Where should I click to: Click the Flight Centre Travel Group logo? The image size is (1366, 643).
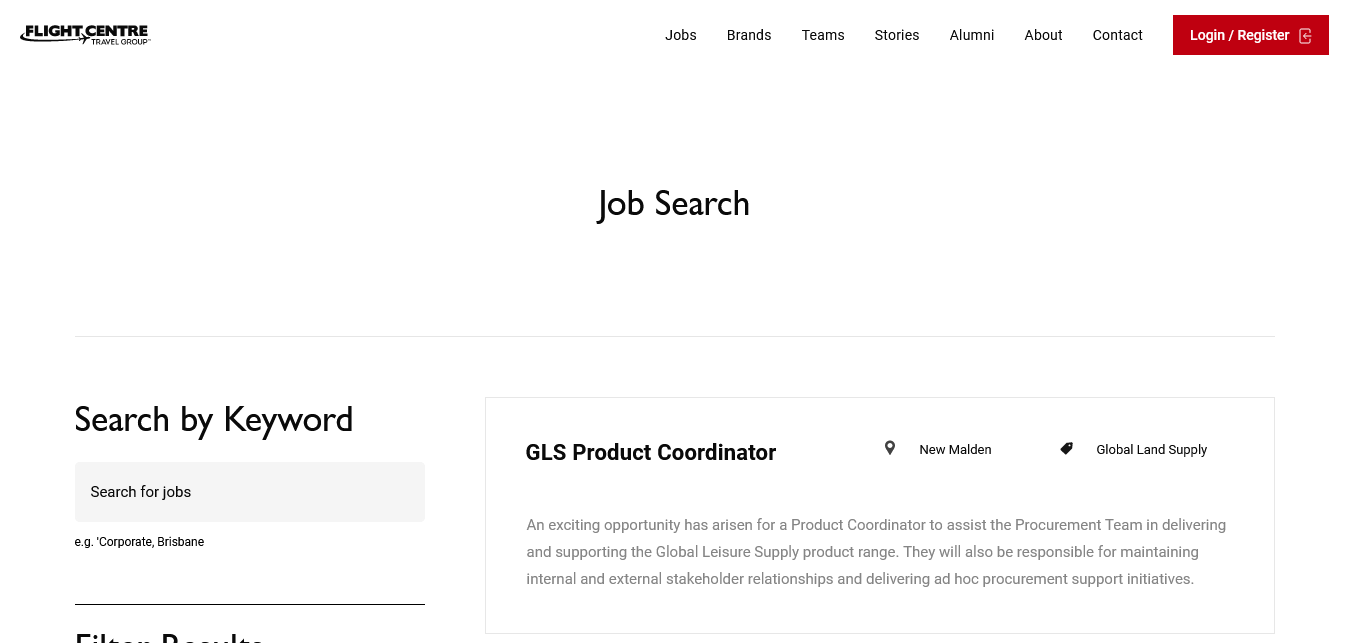coord(85,35)
